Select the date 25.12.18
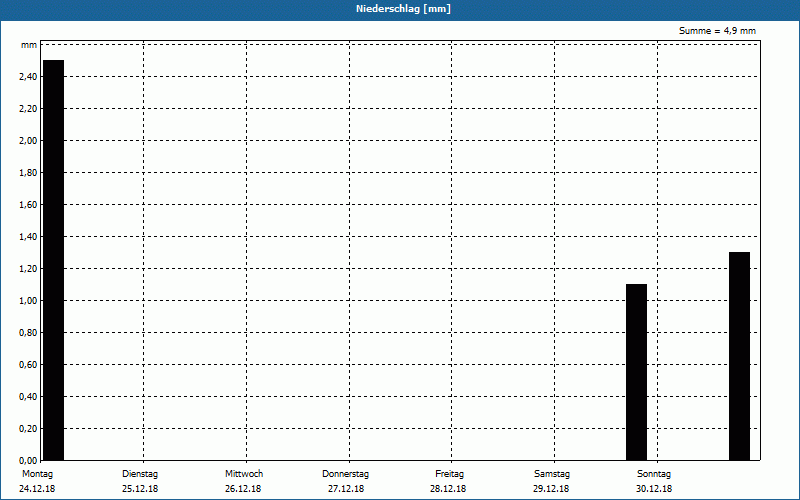Image resolution: width=800 pixels, height=500 pixels. click(140, 489)
